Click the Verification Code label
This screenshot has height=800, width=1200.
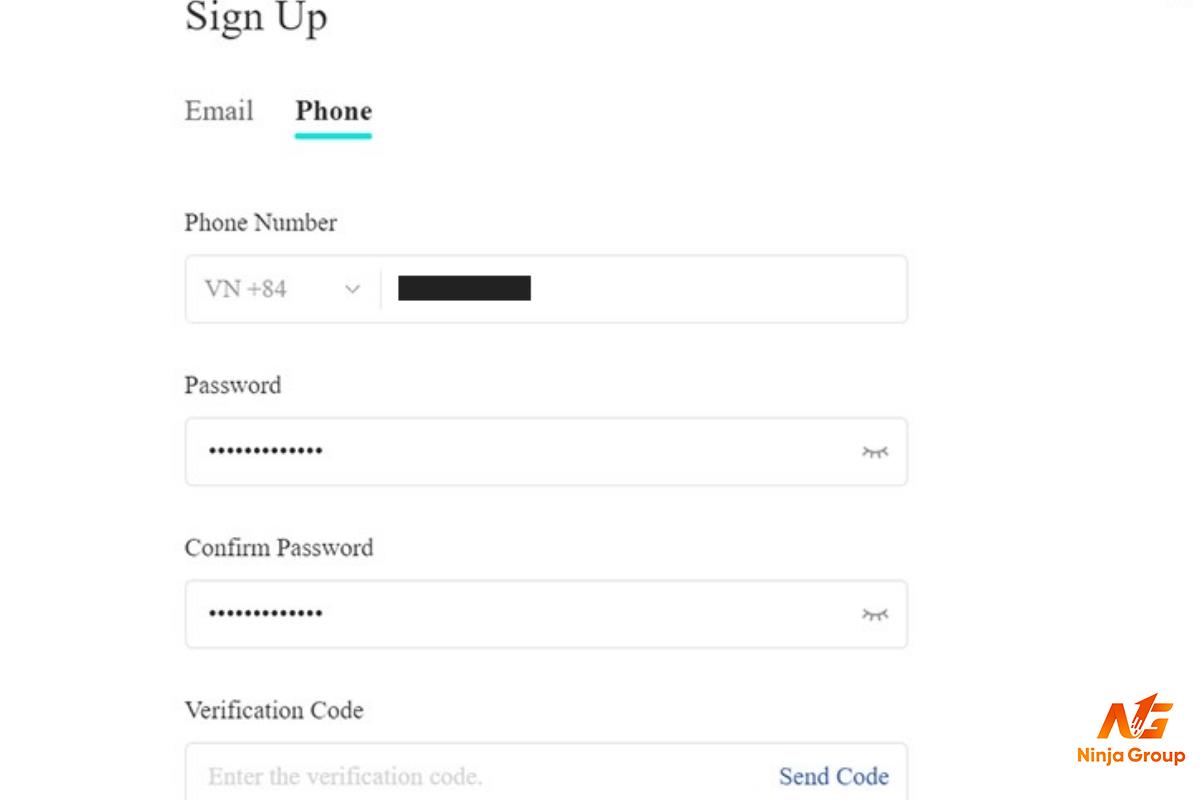tap(274, 710)
